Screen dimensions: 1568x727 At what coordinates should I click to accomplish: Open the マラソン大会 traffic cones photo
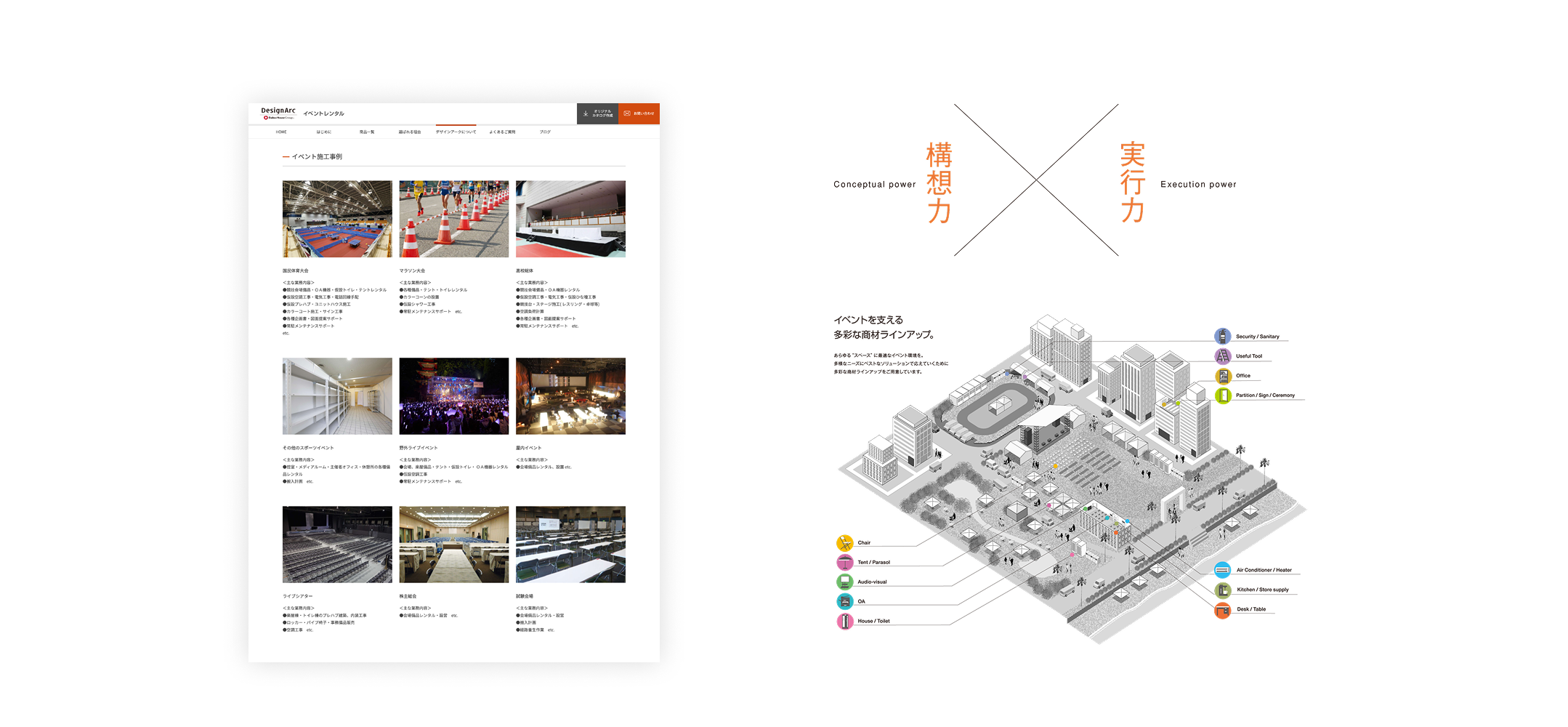click(453, 219)
